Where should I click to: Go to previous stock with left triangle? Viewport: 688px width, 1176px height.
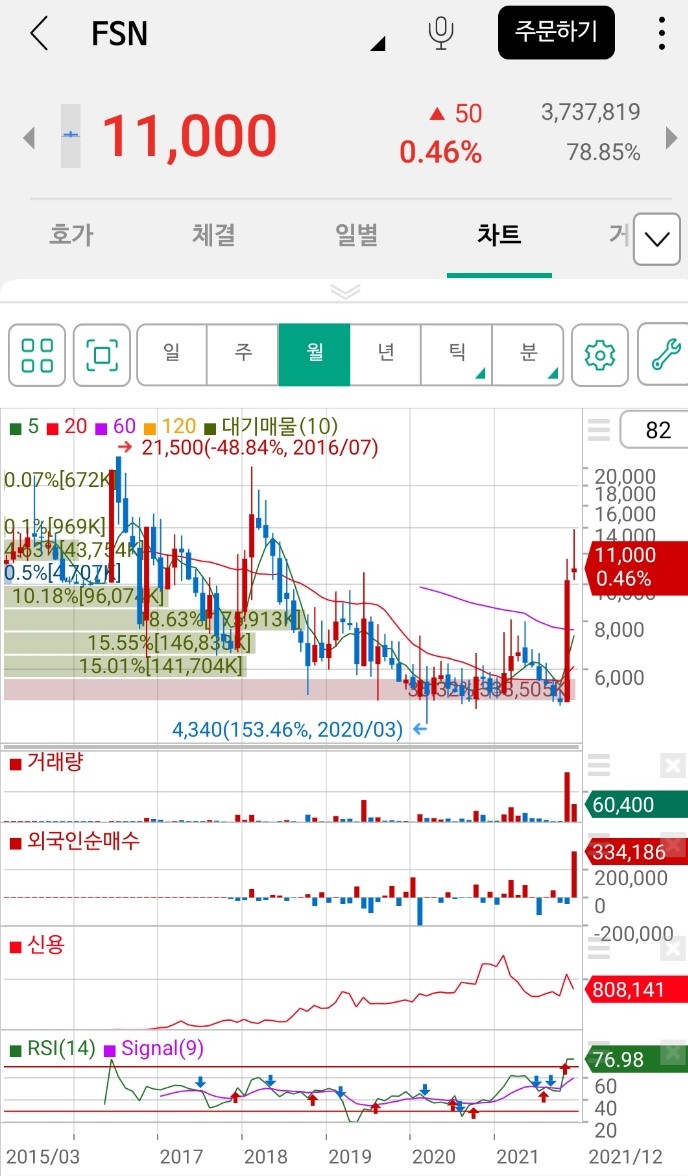click(x=29, y=137)
